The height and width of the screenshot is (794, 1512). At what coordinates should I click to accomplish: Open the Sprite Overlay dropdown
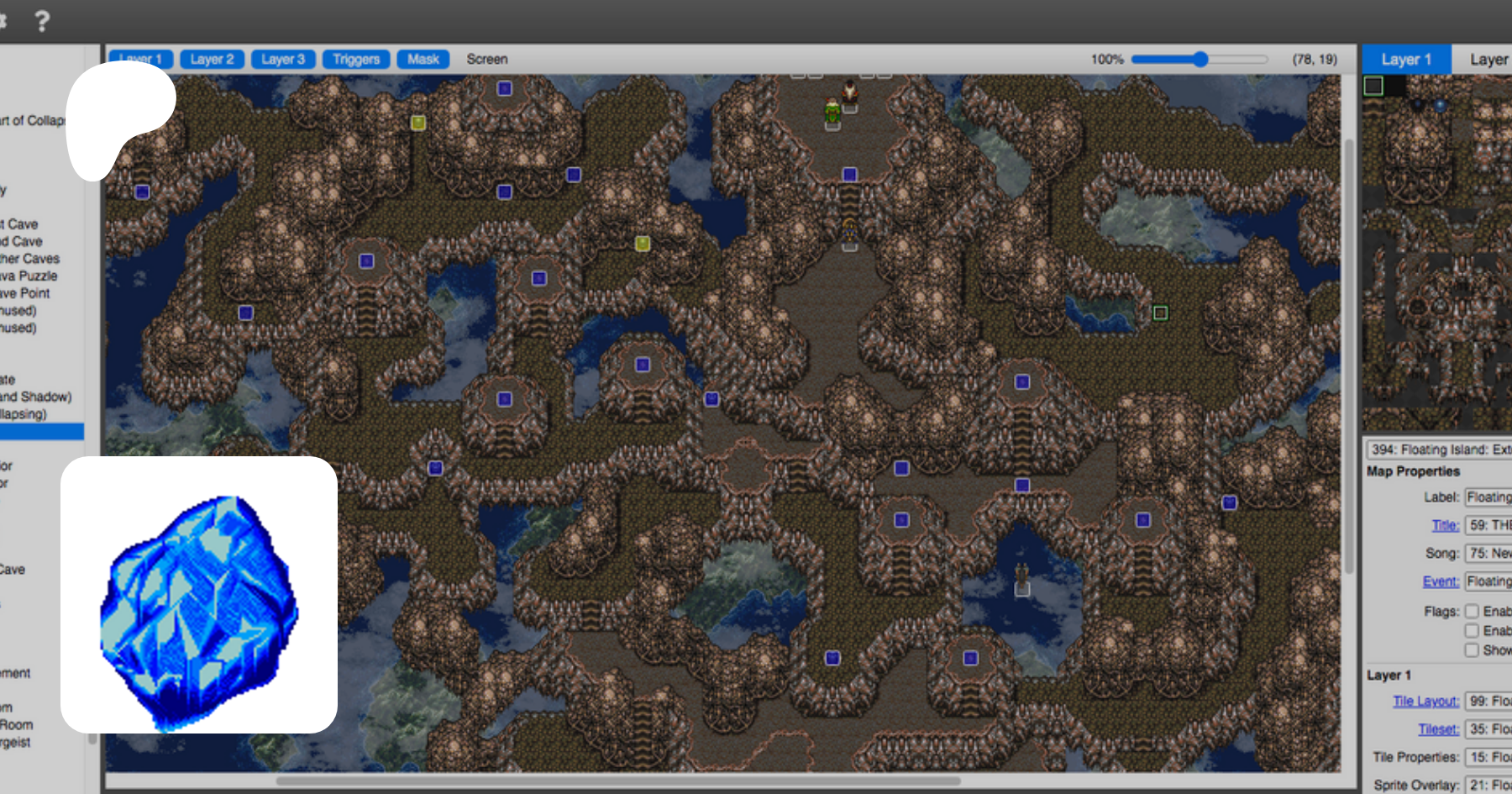pos(1488,785)
